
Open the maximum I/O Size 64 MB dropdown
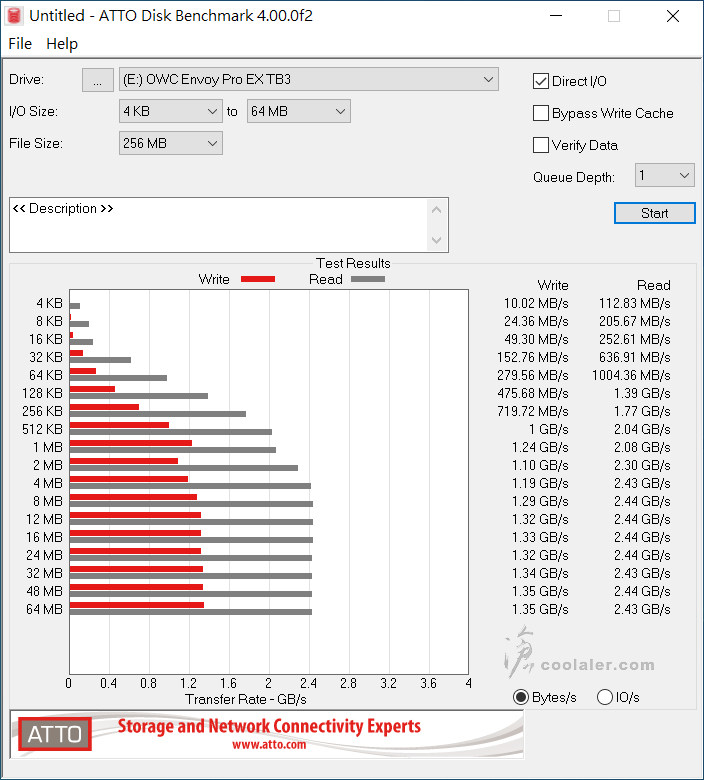click(x=299, y=111)
